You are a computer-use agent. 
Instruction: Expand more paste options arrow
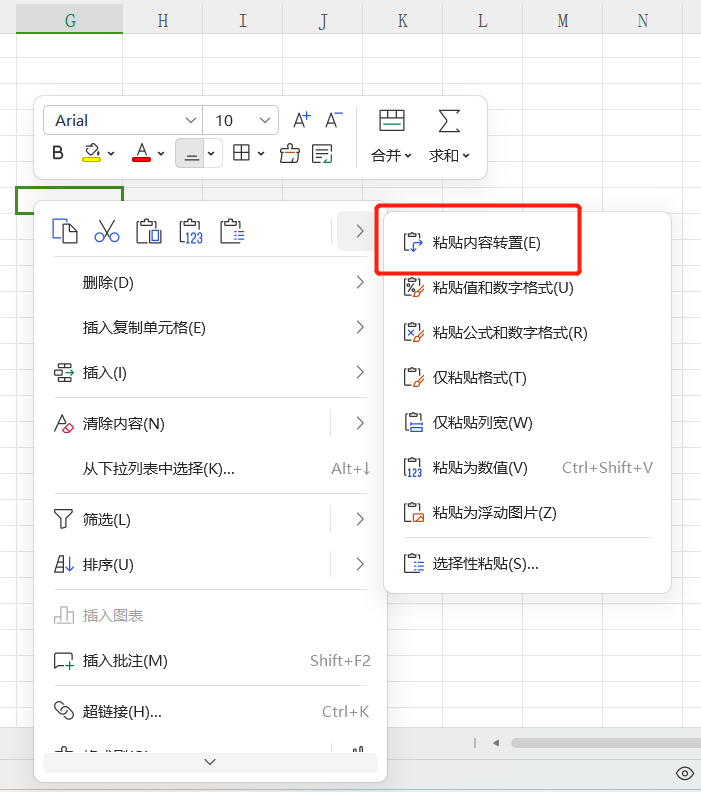360,231
